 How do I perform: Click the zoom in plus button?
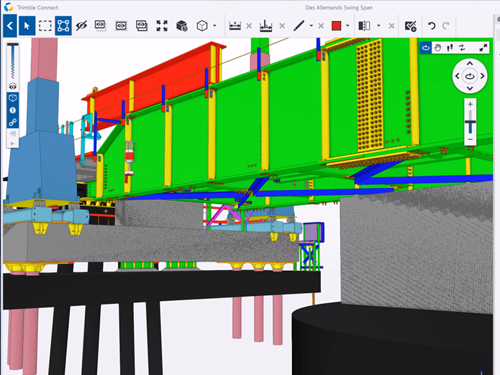pyautogui.click(x=470, y=104)
